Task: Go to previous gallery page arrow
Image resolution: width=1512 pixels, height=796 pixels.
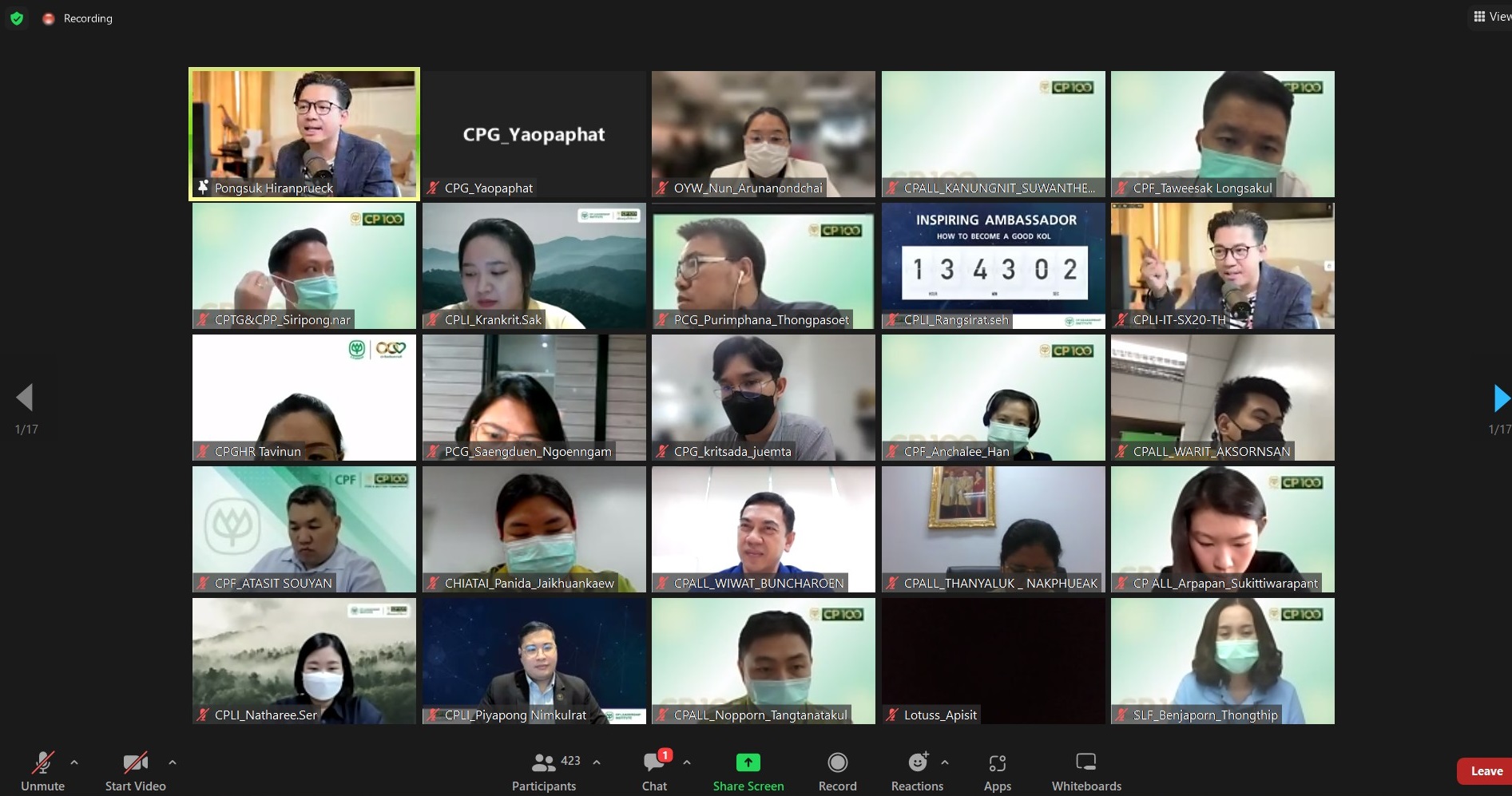Action: [x=25, y=398]
